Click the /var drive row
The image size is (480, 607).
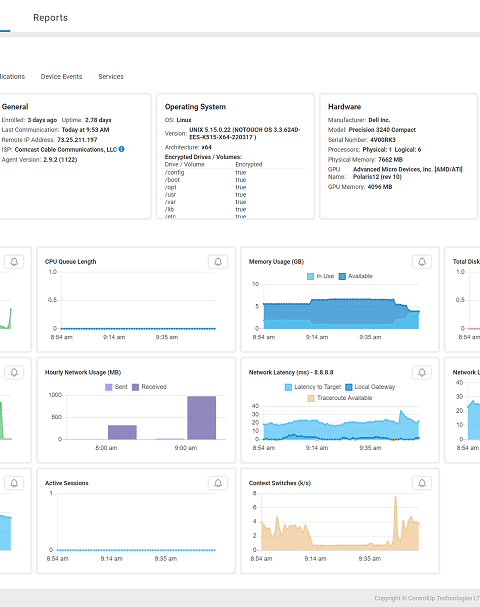(235, 202)
